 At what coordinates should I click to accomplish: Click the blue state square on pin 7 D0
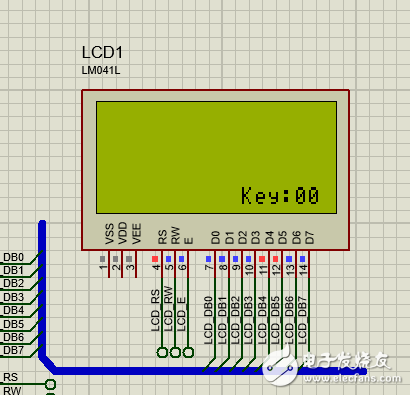click(x=209, y=259)
